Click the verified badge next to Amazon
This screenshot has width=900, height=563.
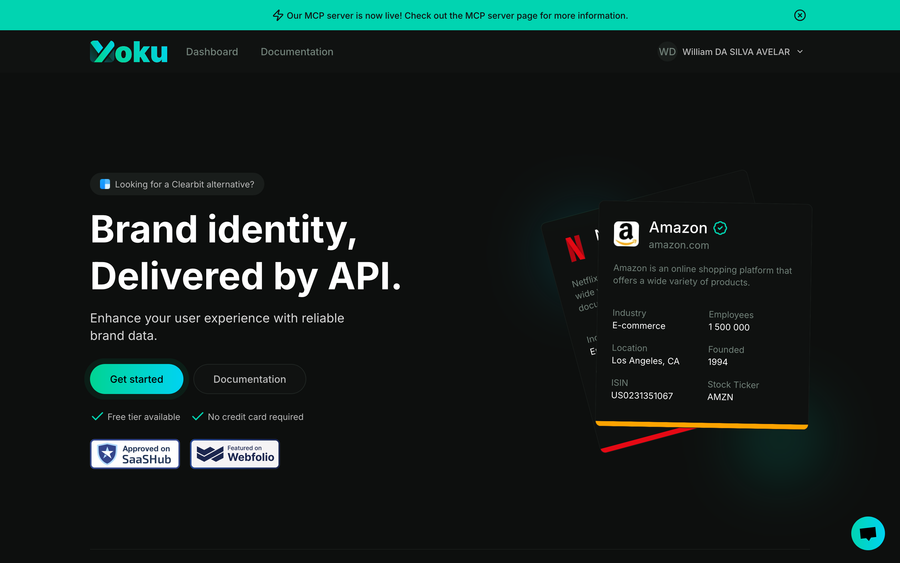720,228
